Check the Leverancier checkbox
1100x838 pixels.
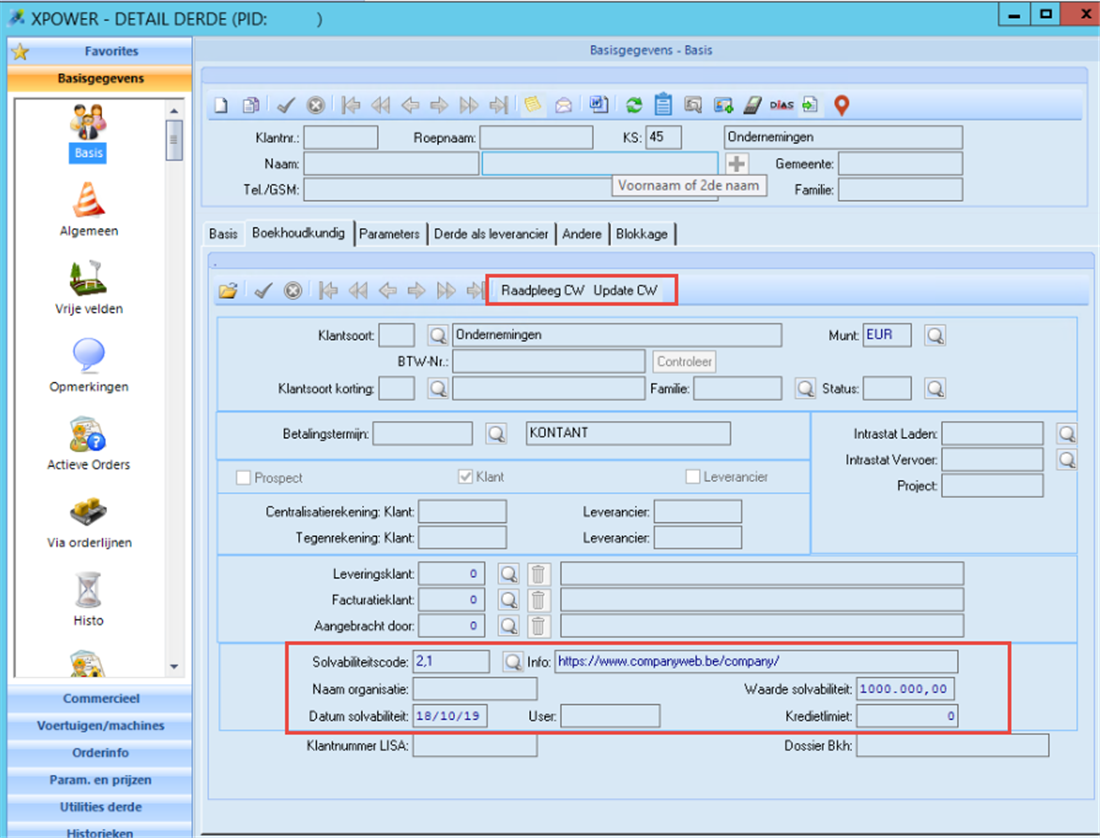[x=693, y=478]
